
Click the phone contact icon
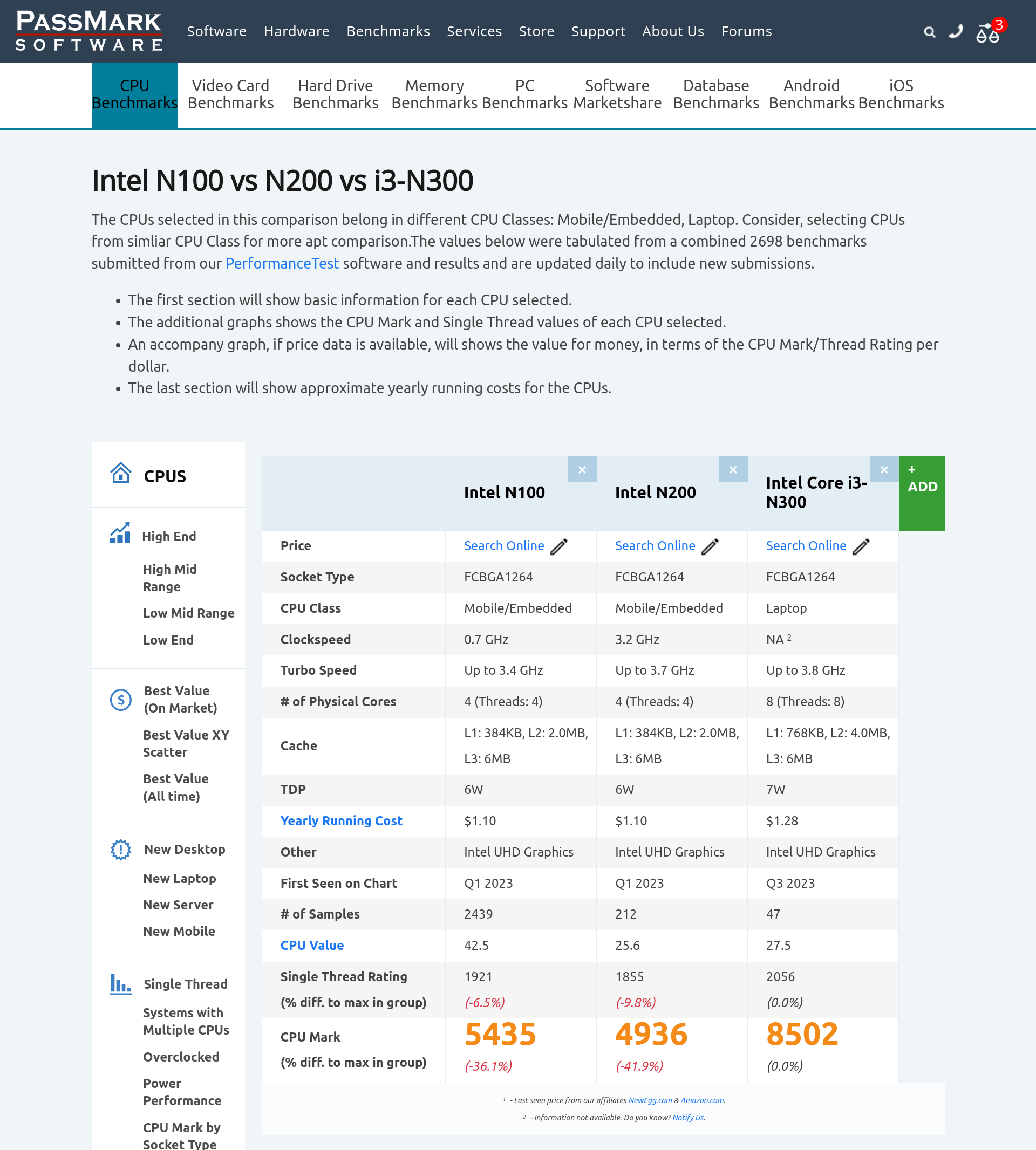[956, 31]
